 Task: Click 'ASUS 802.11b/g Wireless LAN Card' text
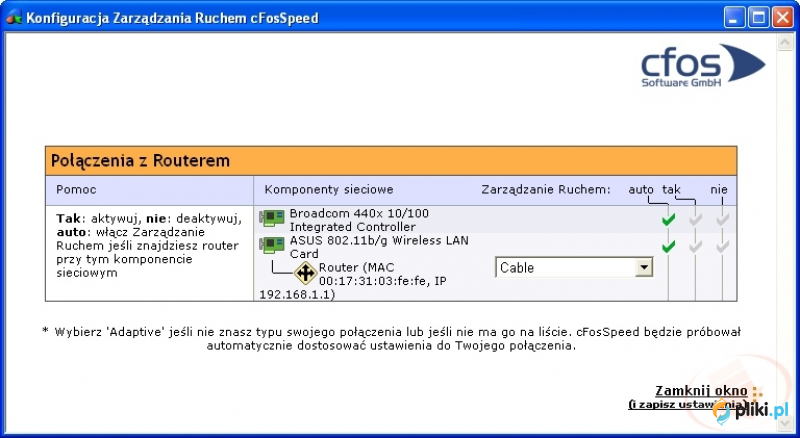click(x=379, y=247)
